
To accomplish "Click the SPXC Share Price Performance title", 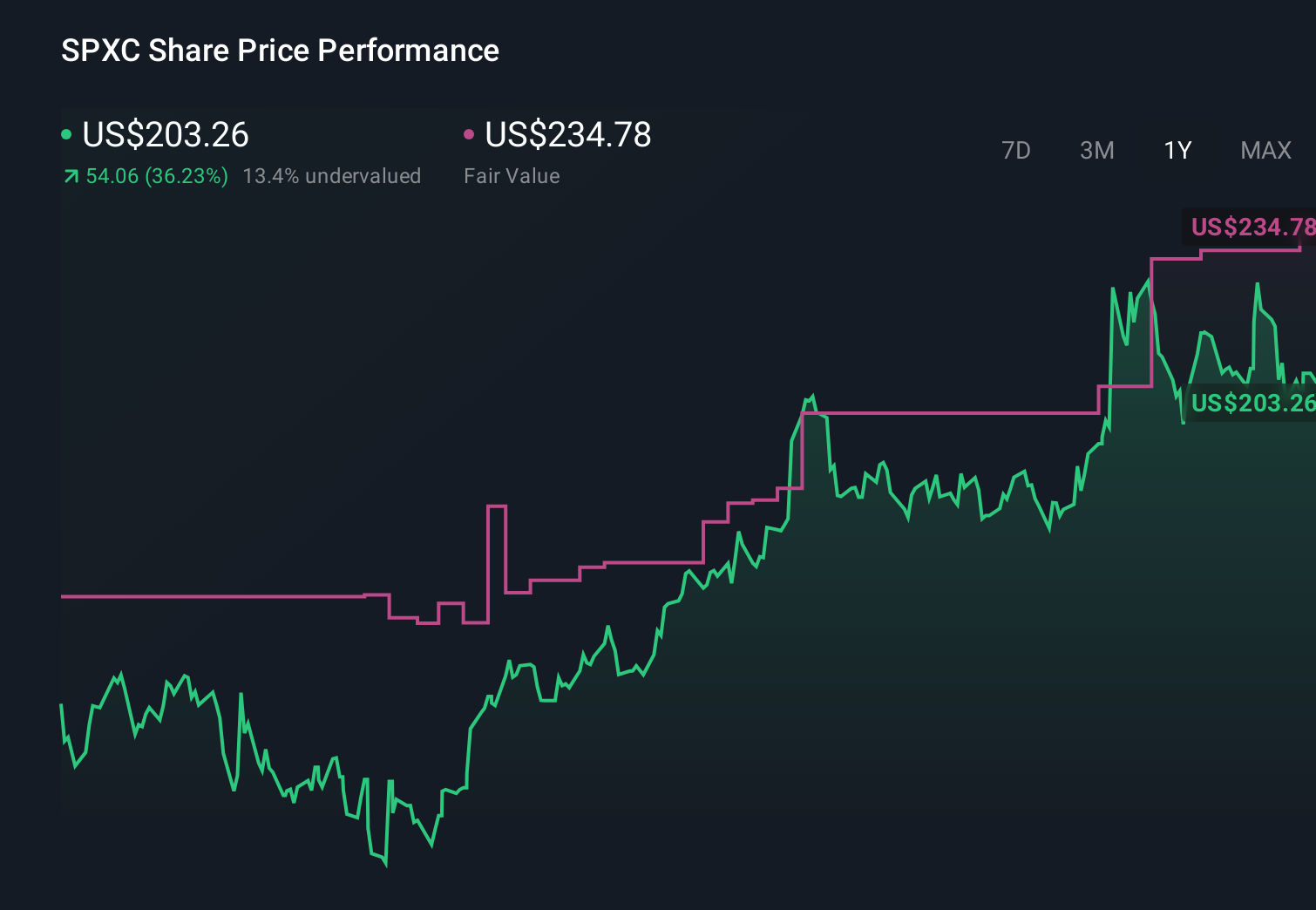I will pyautogui.click(x=279, y=50).
